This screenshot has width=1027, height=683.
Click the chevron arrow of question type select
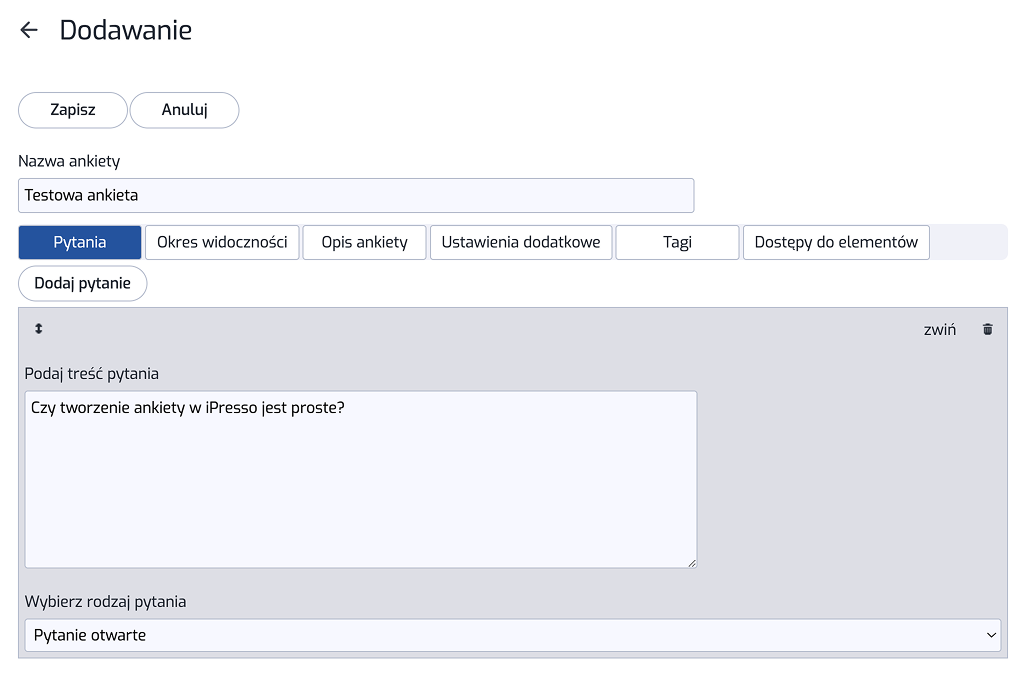tap(991, 635)
